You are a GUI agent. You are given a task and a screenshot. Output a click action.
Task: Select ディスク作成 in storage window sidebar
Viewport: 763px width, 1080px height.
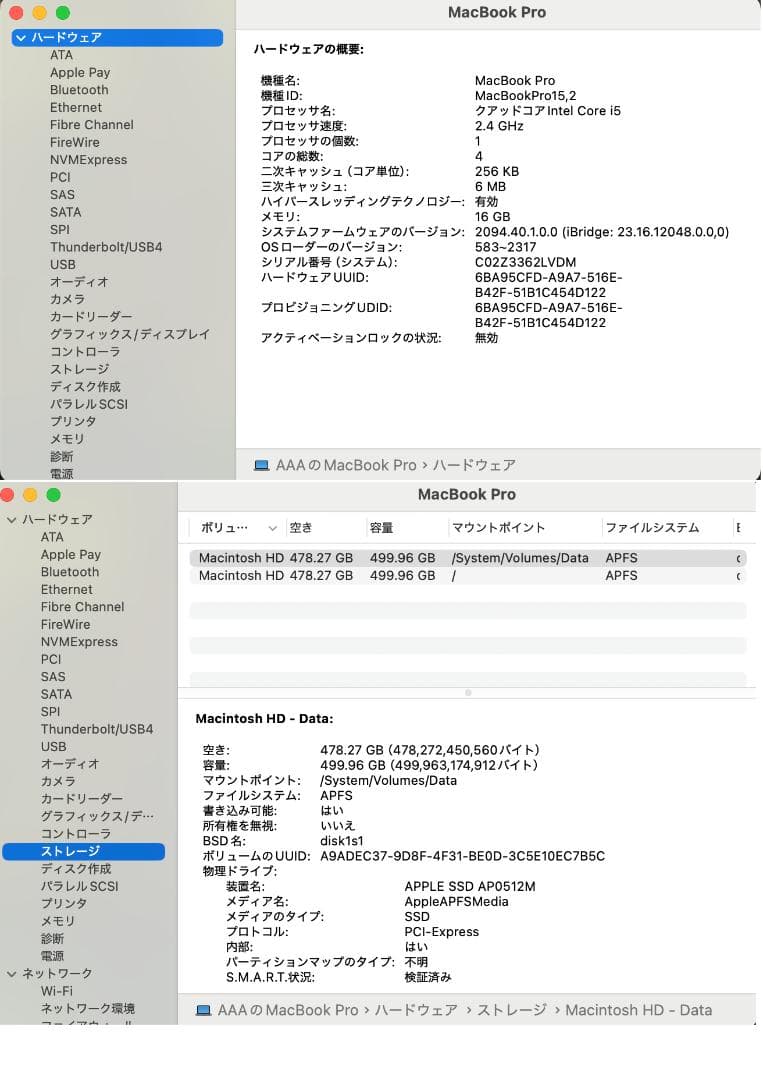(76, 869)
